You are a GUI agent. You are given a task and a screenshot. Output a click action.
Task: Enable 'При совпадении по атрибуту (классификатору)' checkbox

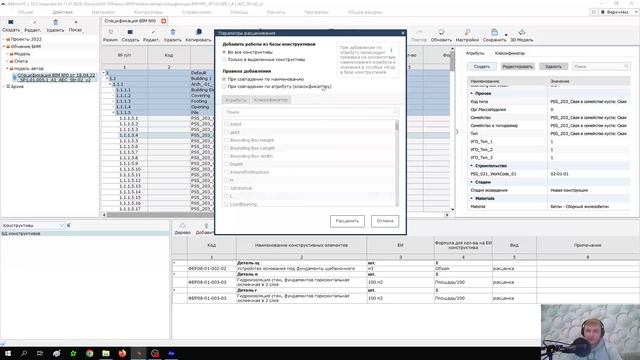[224, 87]
